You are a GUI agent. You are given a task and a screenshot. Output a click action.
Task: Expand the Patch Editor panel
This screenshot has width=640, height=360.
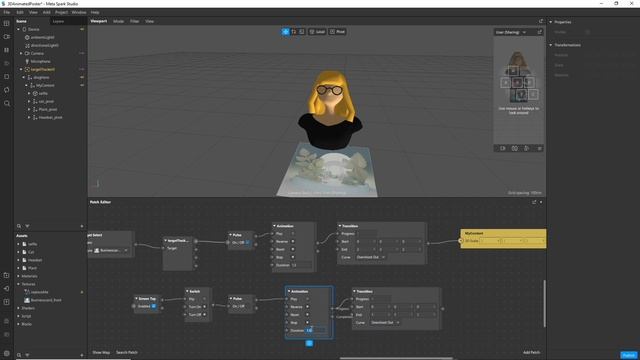pos(534,202)
